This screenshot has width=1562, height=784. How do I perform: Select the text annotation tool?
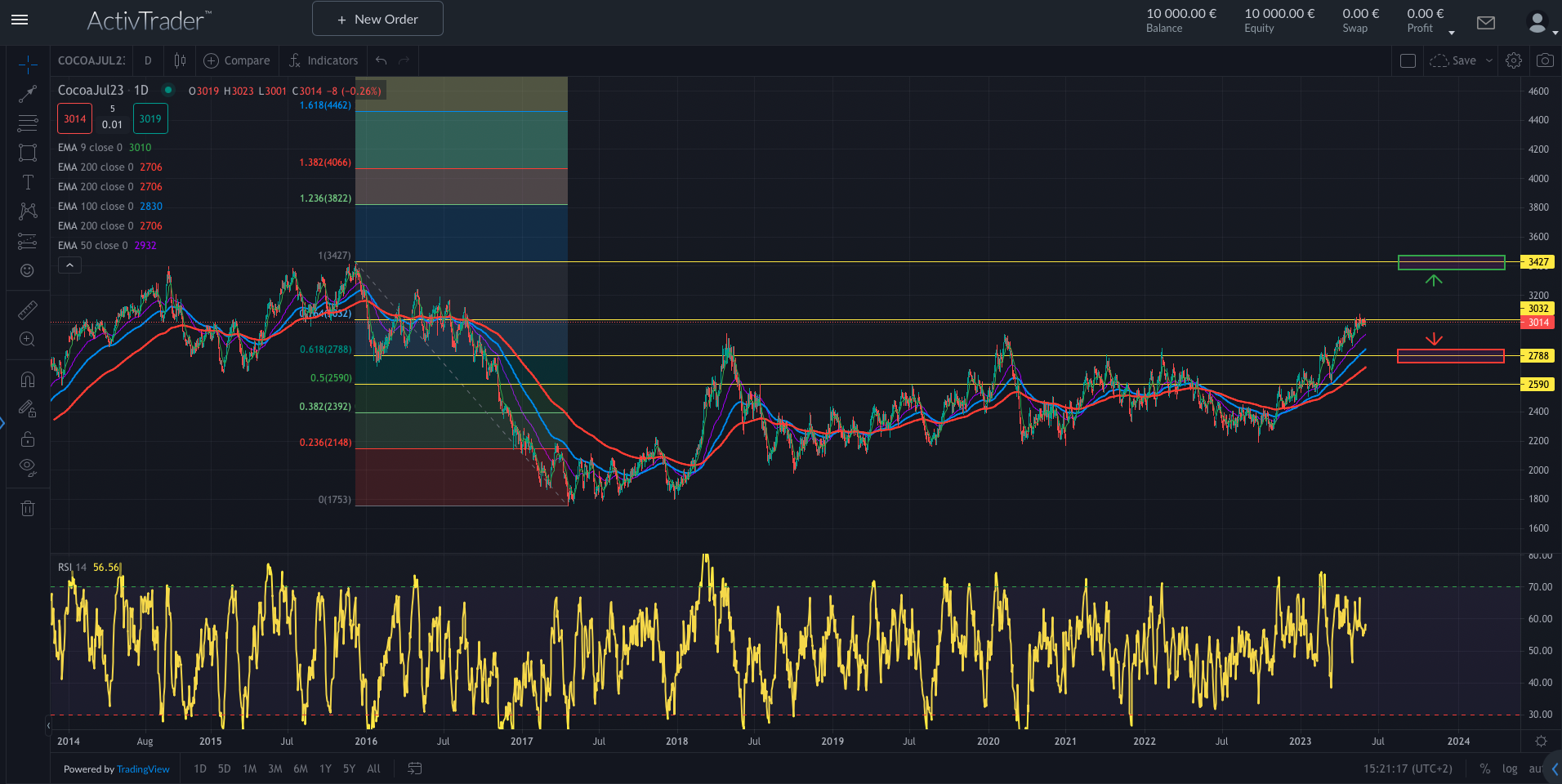[28, 182]
